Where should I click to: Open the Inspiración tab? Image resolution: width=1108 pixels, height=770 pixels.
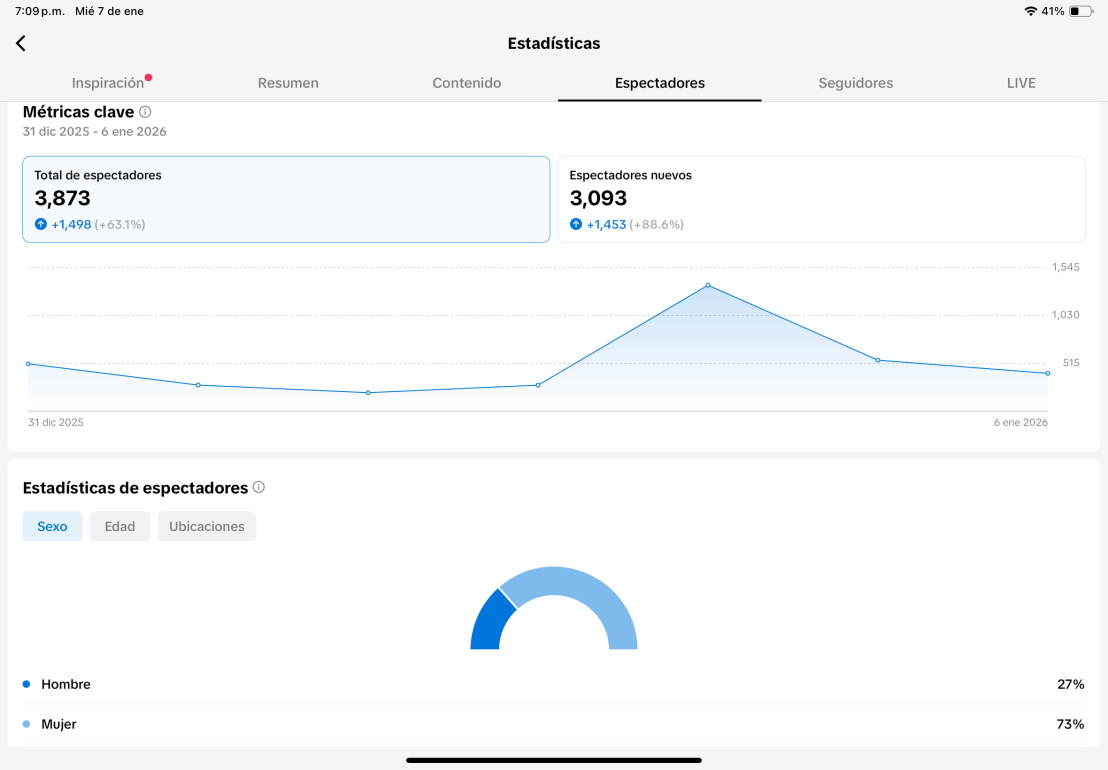click(108, 83)
